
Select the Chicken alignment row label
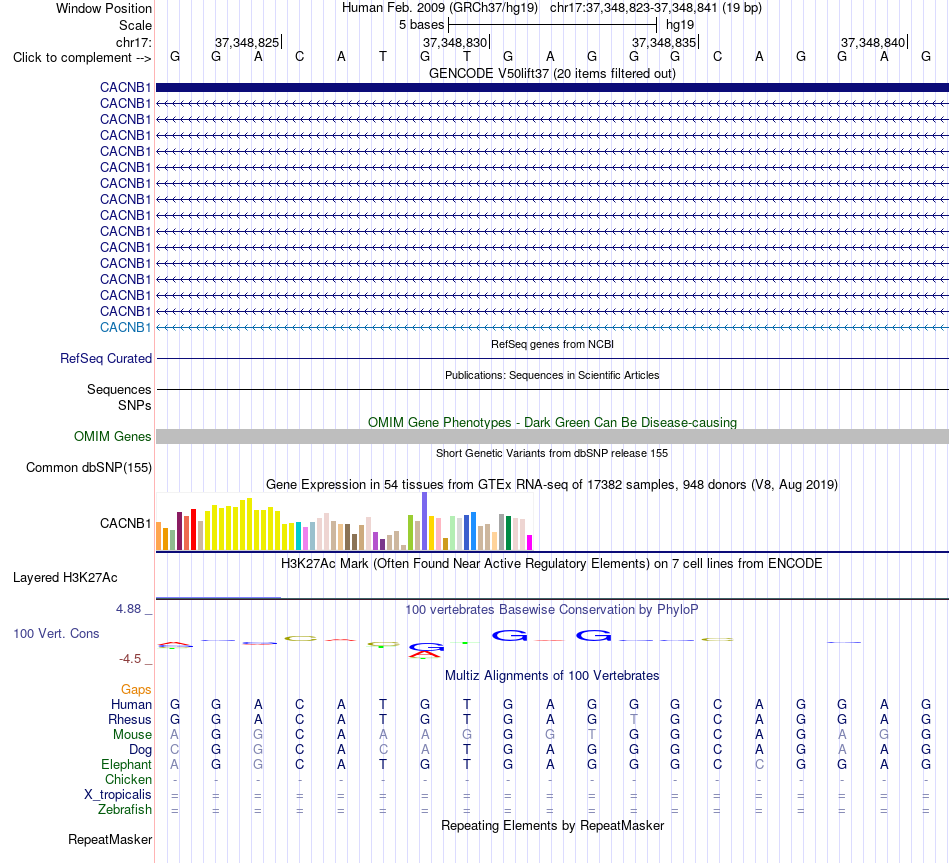[x=128, y=779]
